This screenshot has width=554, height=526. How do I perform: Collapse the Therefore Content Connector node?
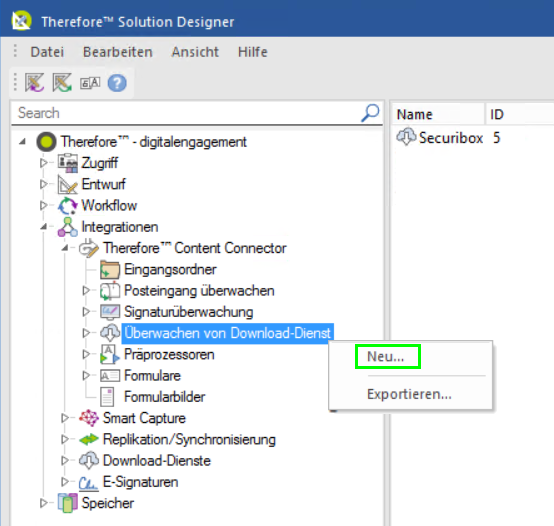click(65, 248)
